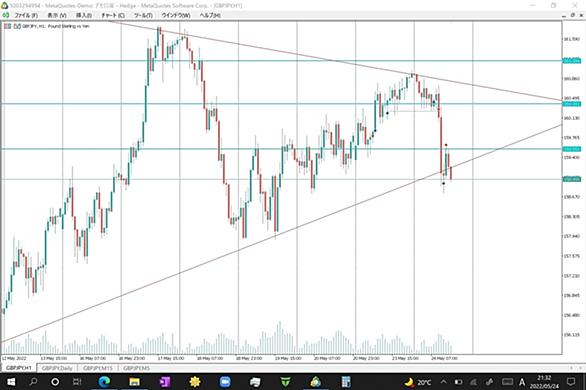Open Calculator from taskbar
The height and width of the screenshot is (390, 586).
[346, 382]
